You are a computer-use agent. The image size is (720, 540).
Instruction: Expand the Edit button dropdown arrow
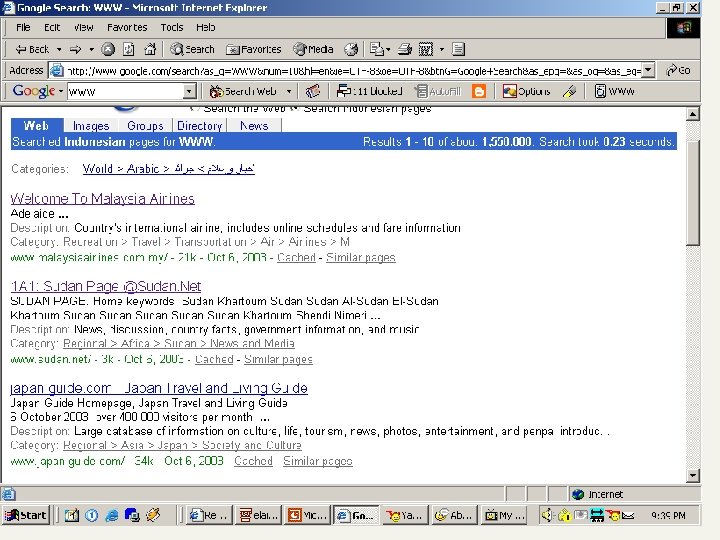[x=442, y=49]
